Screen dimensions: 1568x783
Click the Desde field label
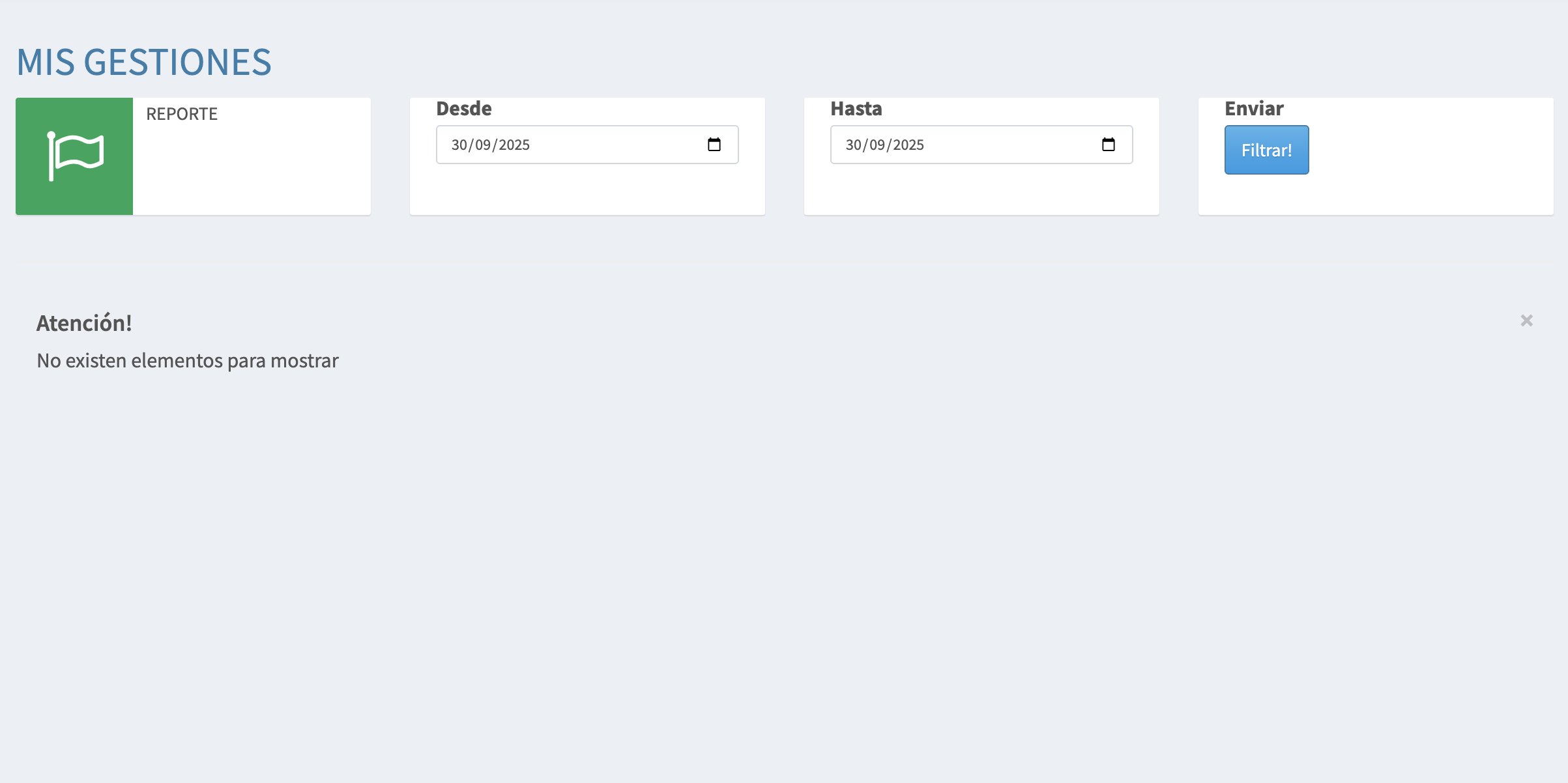coord(464,109)
